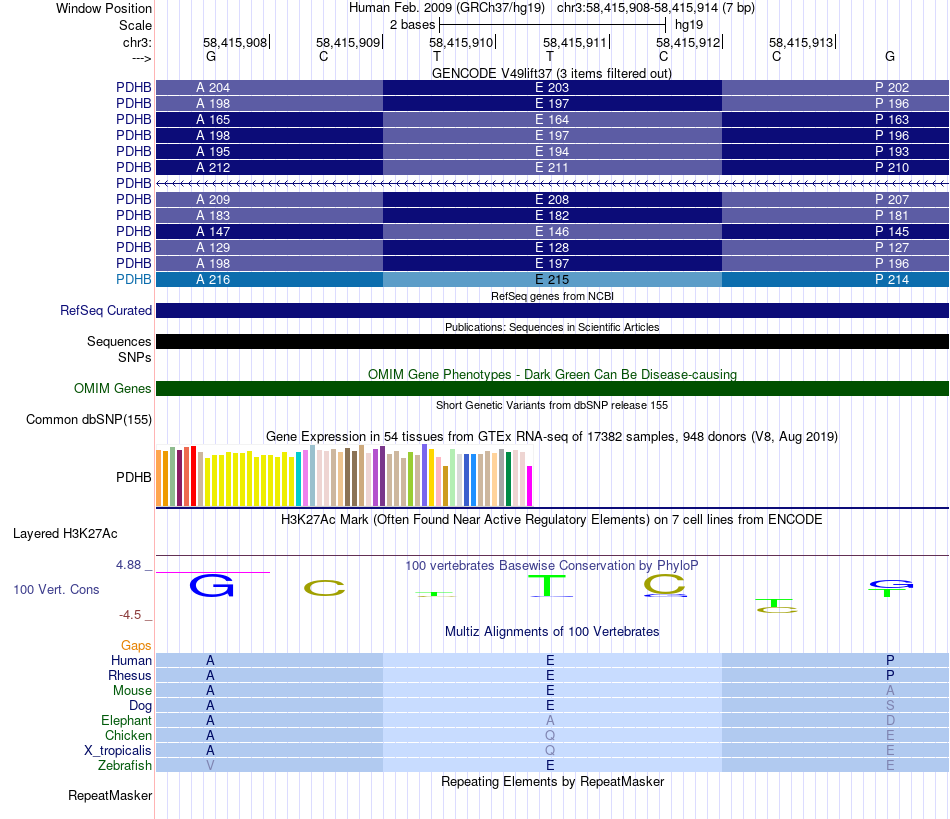This screenshot has height=819, width=950.
Task: Select the light-blue PDHB label beside A 216
Action: (133, 279)
